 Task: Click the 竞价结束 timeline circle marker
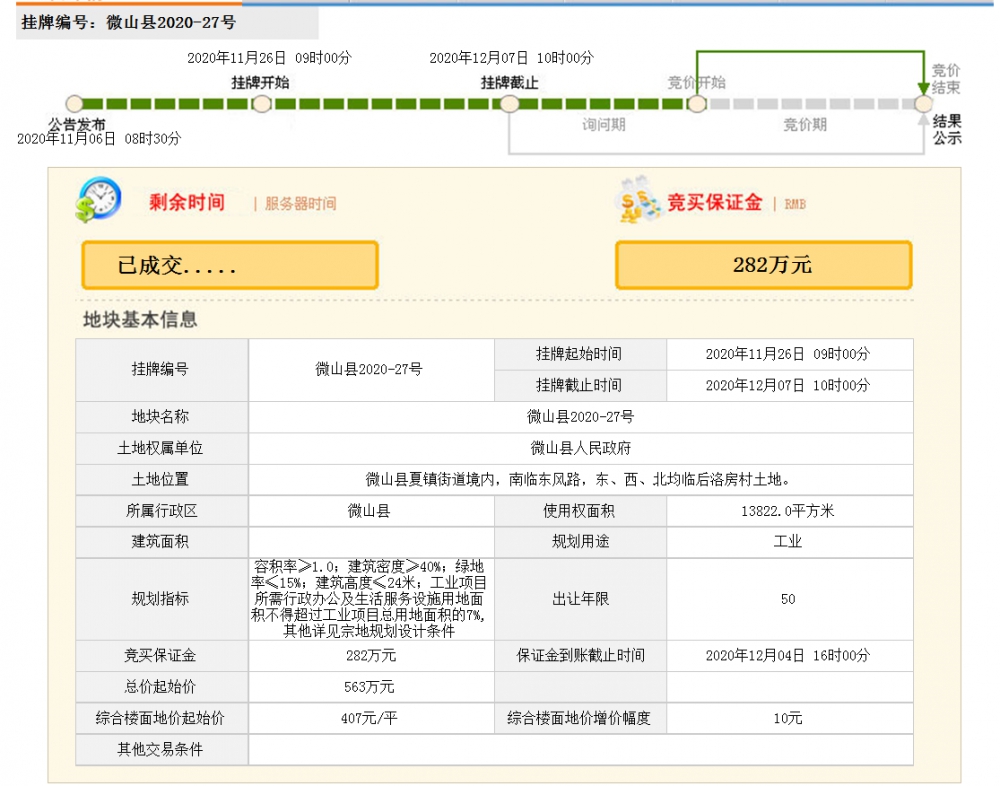pos(923,103)
